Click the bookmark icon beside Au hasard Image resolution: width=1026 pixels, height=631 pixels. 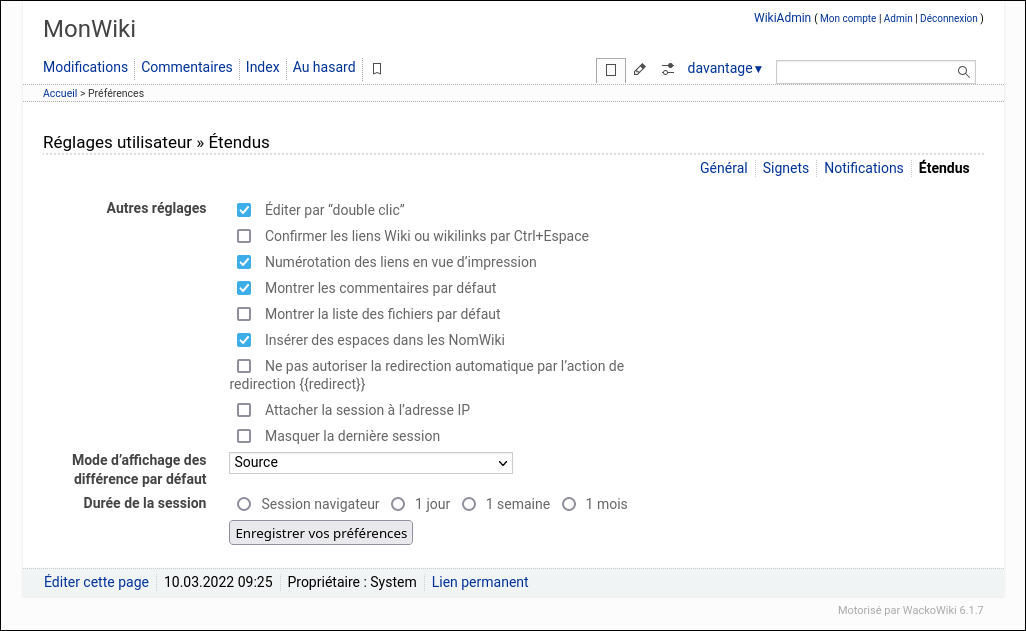tap(377, 69)
